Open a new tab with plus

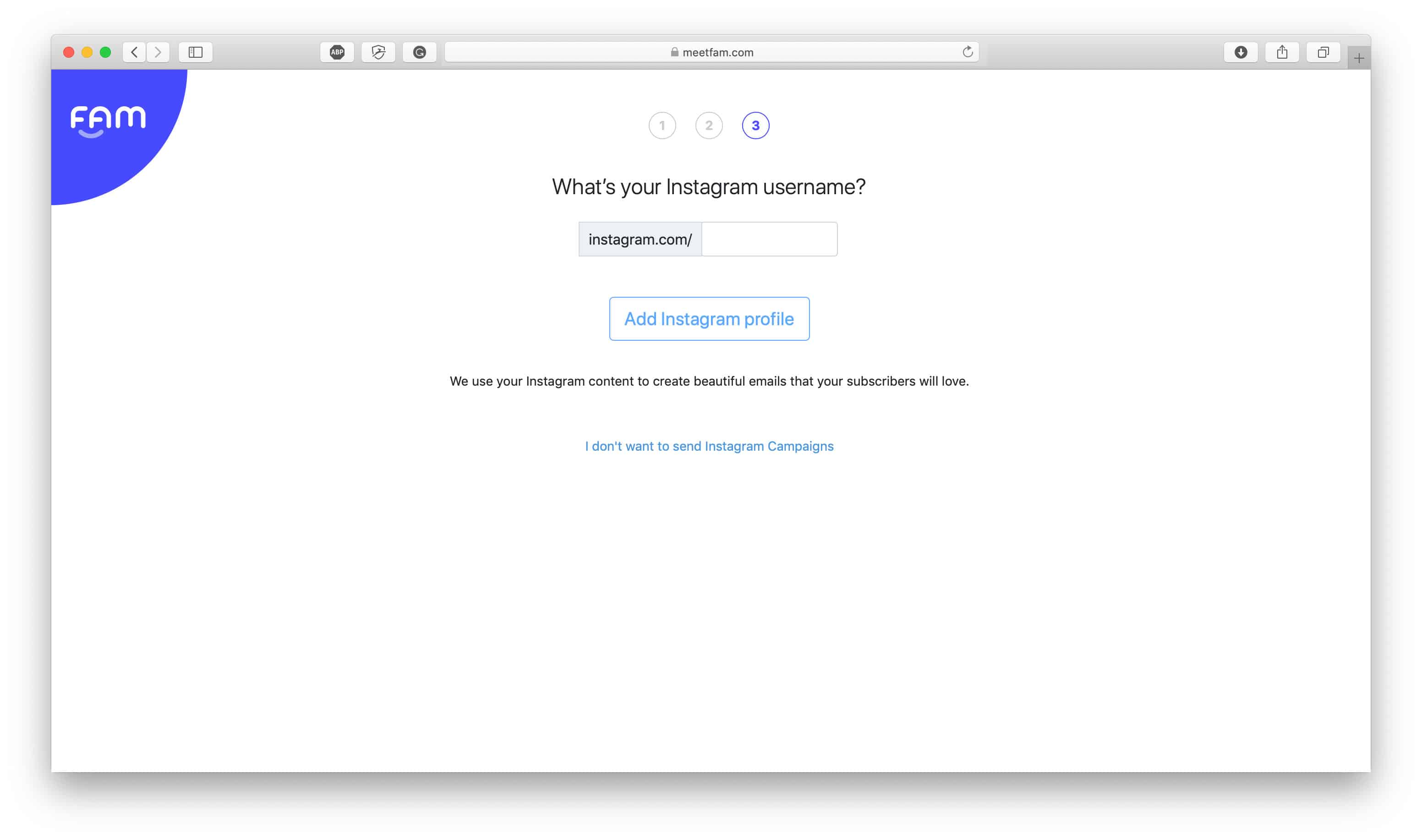point(1359,58)
